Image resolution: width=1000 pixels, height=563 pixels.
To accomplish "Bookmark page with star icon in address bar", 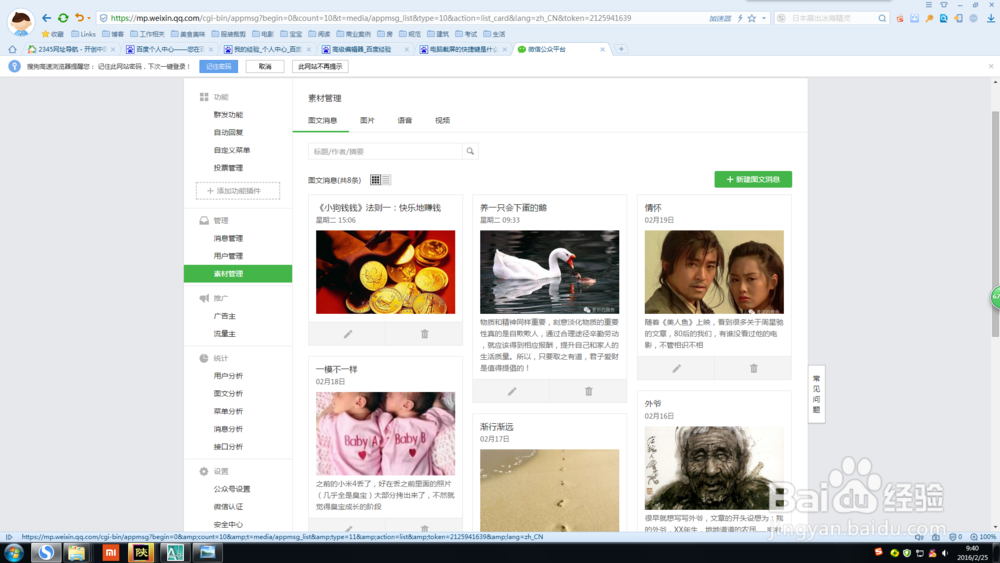I will 752,18.
